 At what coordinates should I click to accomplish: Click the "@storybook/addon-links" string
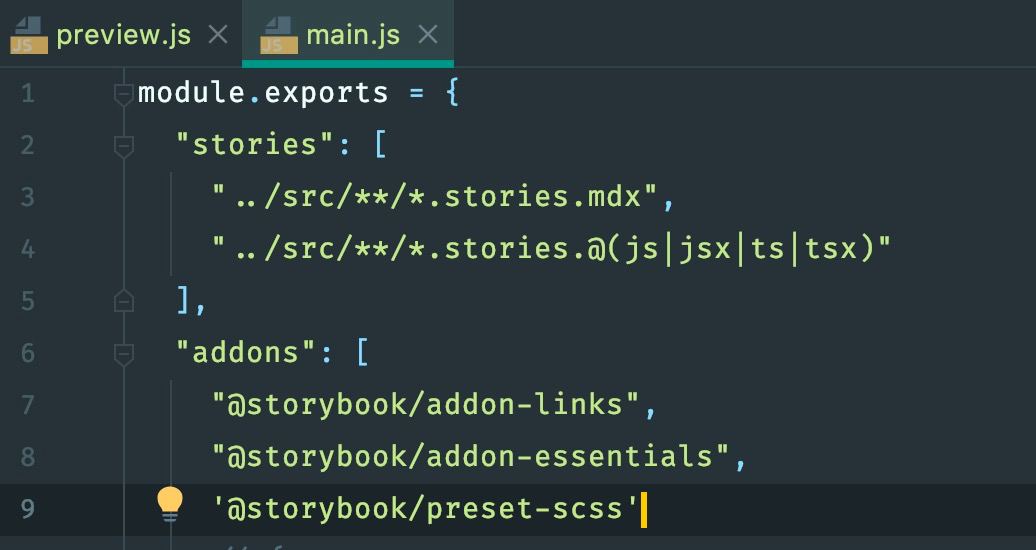[426, 404]
